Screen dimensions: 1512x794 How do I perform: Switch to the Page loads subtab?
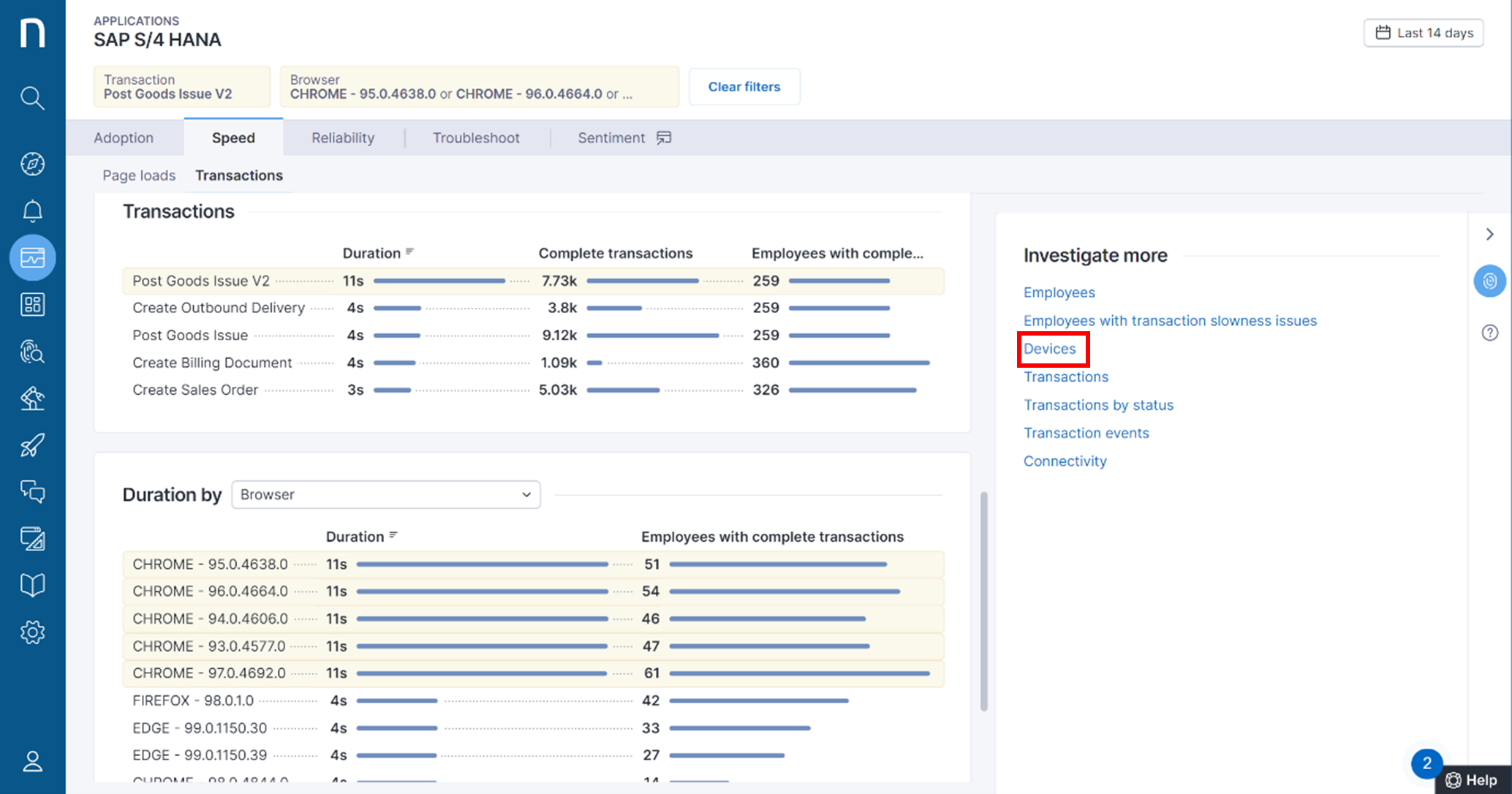tap(139, 175)
